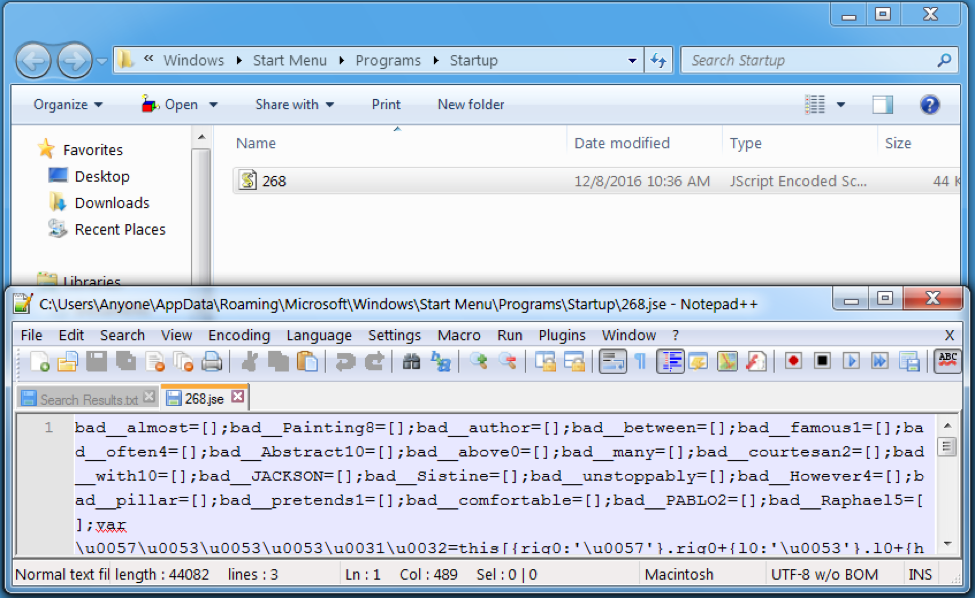Open the Macro menu

(459, 335)
